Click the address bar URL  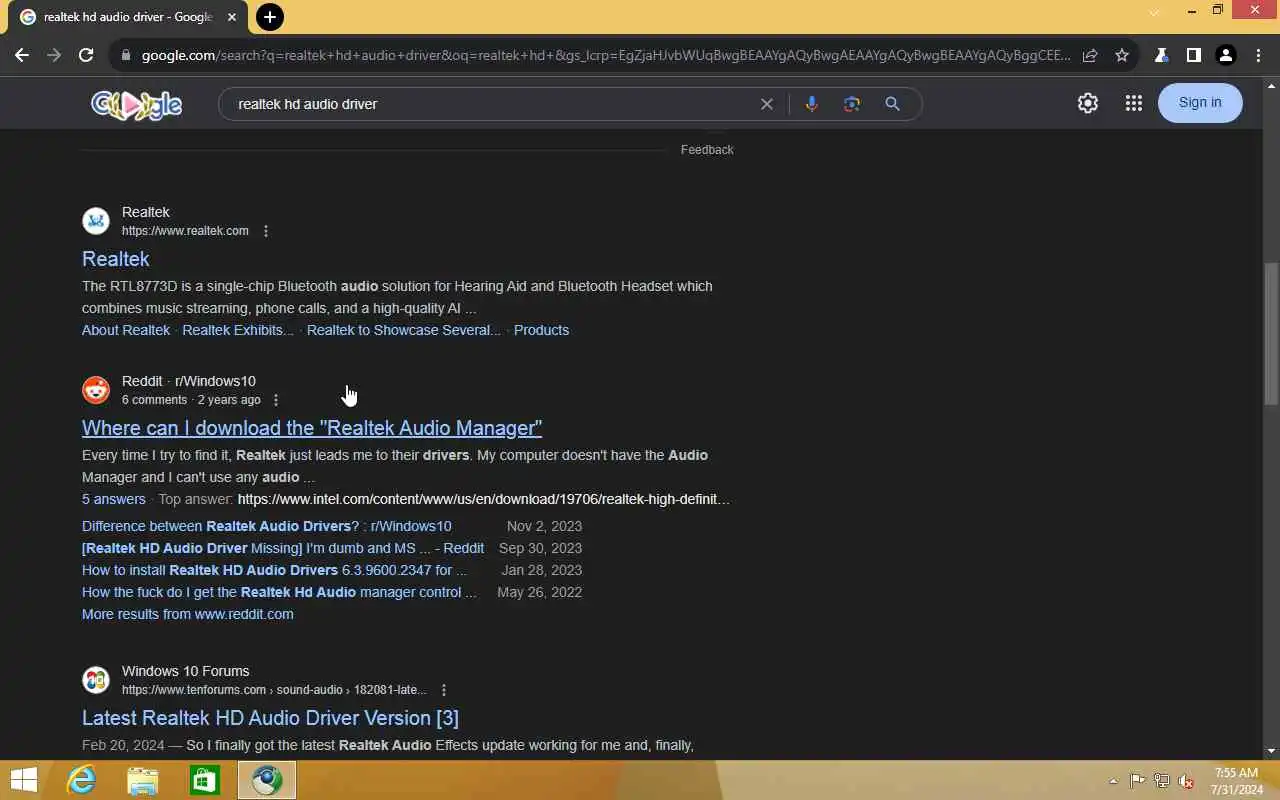tap(605, 56)
